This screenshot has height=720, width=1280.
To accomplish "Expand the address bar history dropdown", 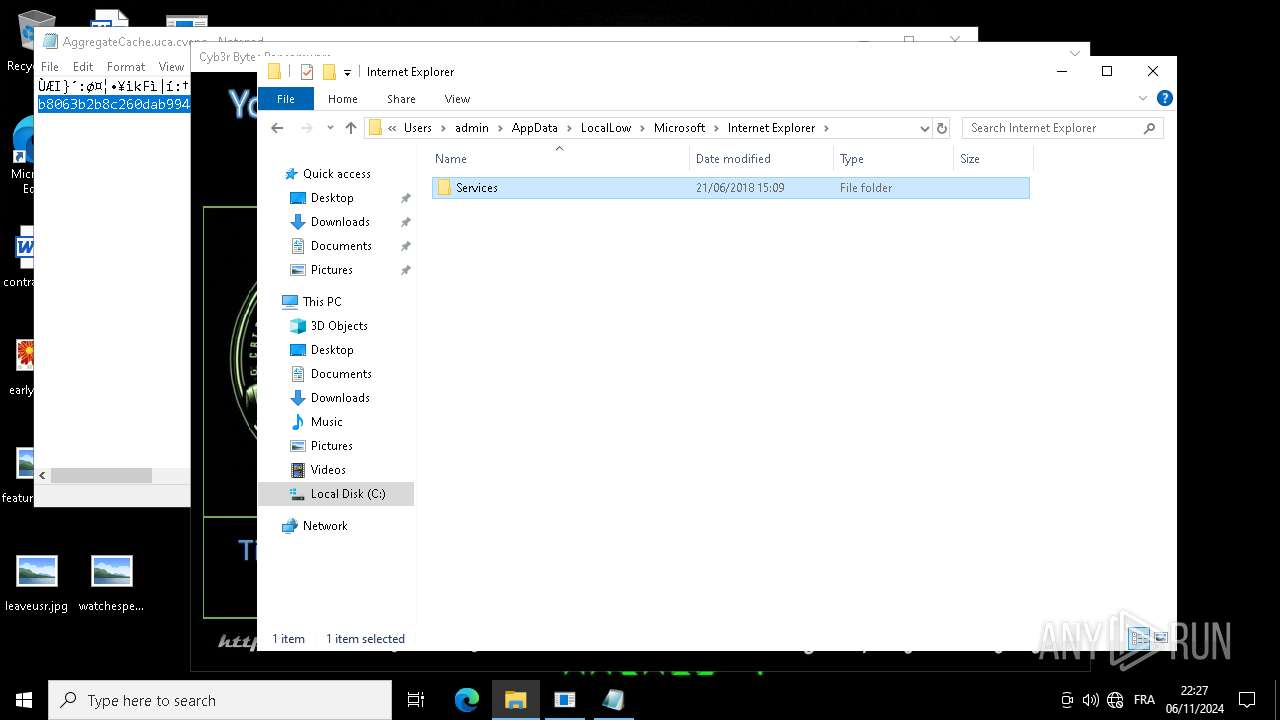I will [925, 128].
